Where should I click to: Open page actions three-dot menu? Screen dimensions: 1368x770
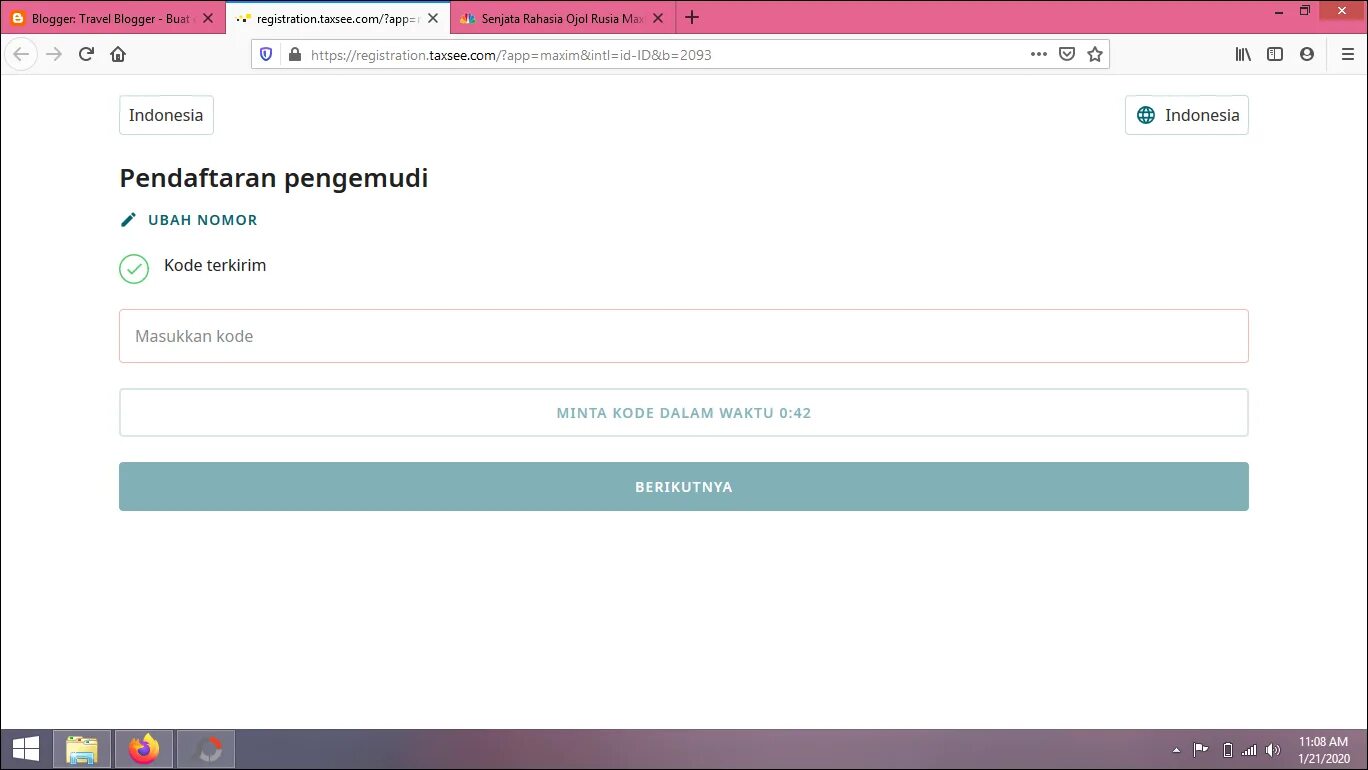click(x=1039, y=55)
